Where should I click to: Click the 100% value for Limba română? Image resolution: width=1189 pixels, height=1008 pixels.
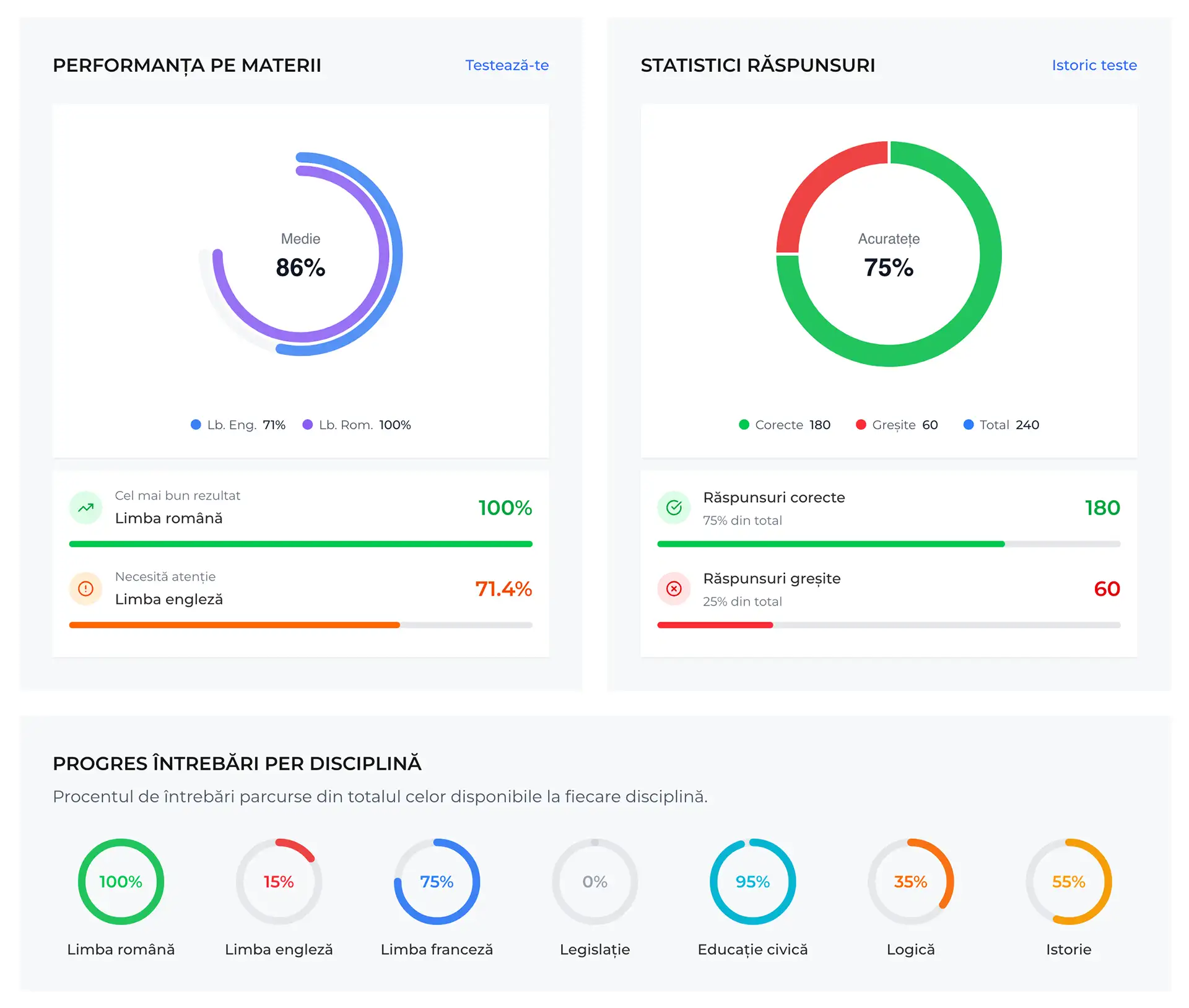point(505,508)
